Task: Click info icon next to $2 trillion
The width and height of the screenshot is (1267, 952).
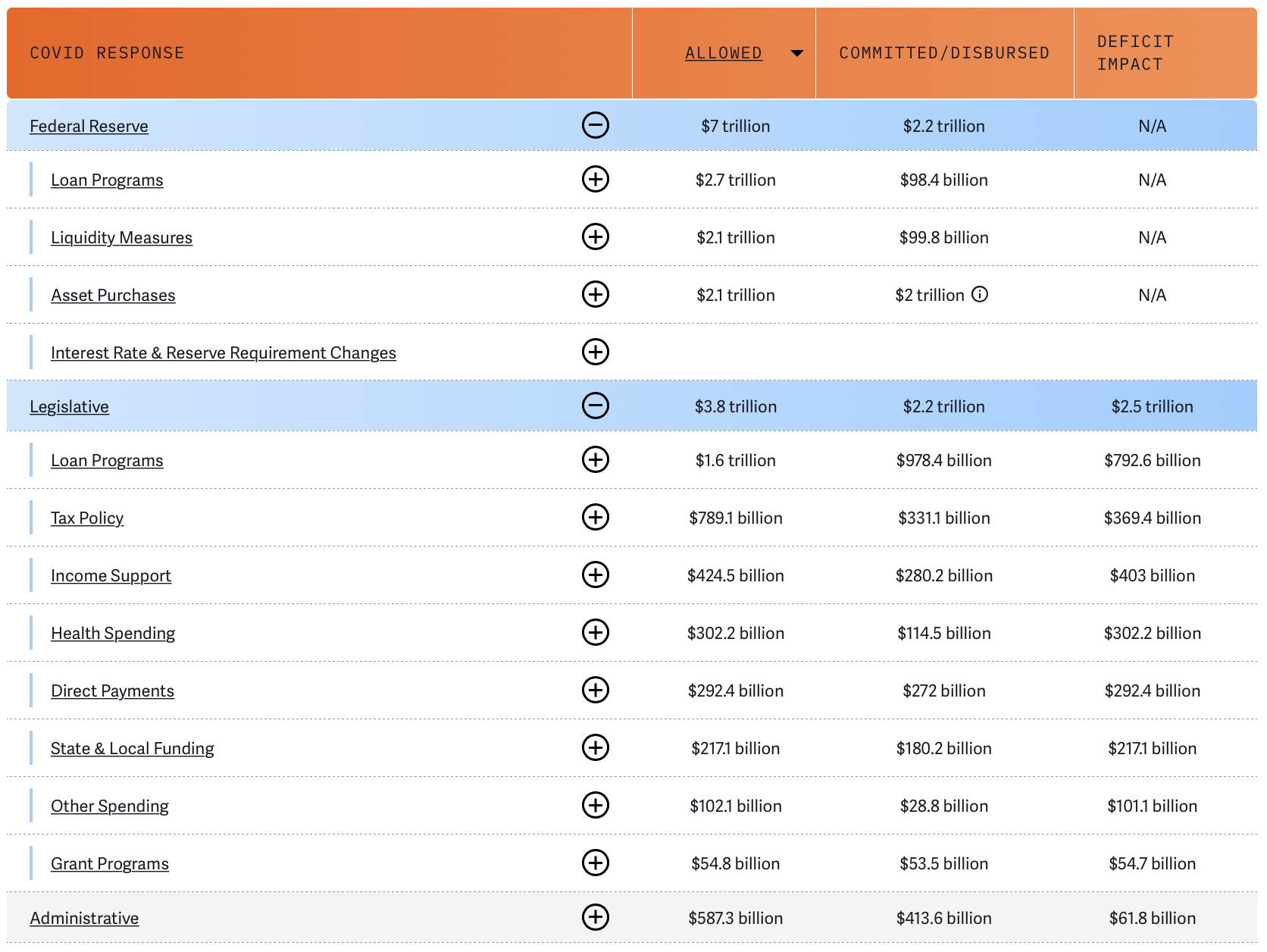Action: pos(980,295)
